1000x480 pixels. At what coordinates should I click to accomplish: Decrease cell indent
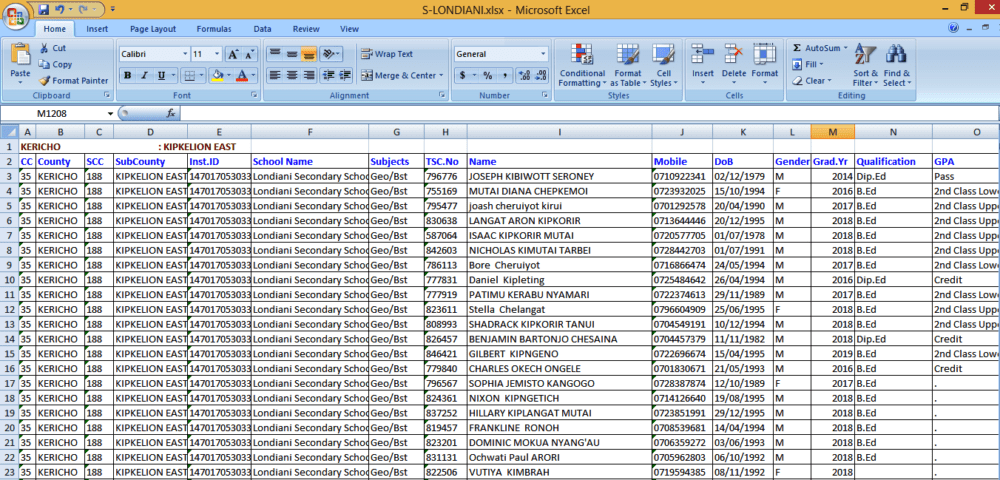328,75
